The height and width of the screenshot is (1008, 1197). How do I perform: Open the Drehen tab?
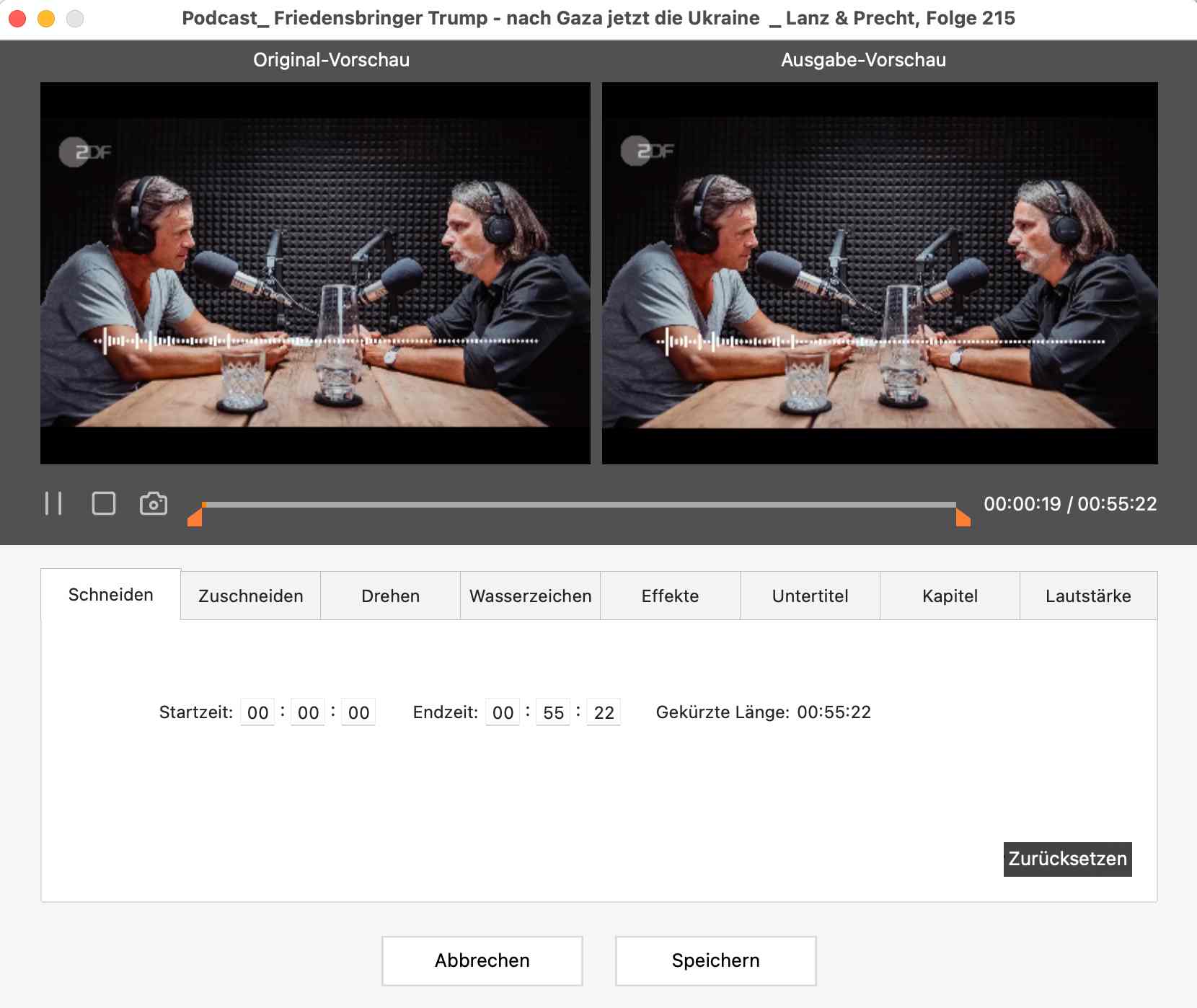click(390, 596)
